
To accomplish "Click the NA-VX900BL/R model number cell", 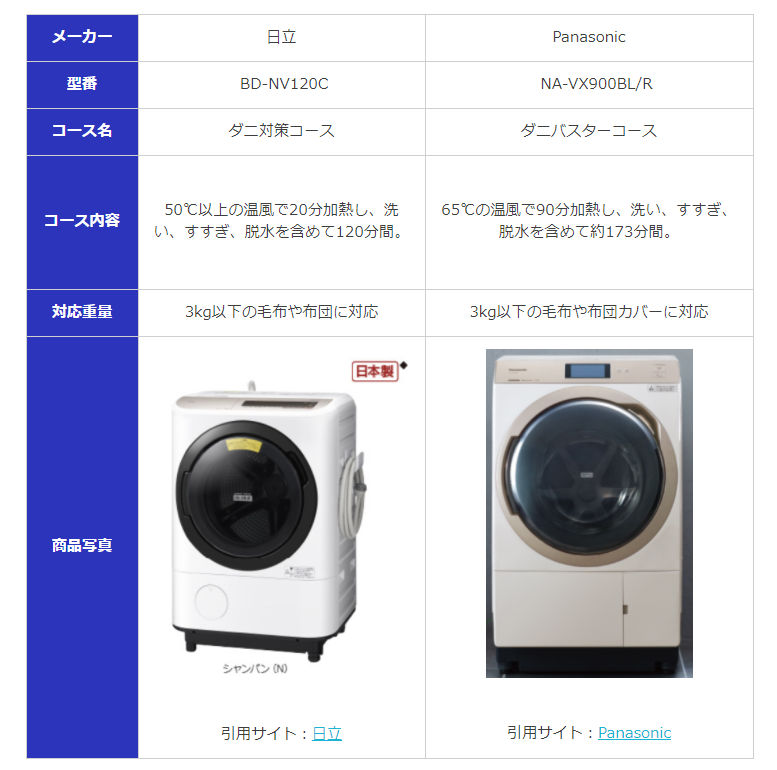I will pos(589,85).
